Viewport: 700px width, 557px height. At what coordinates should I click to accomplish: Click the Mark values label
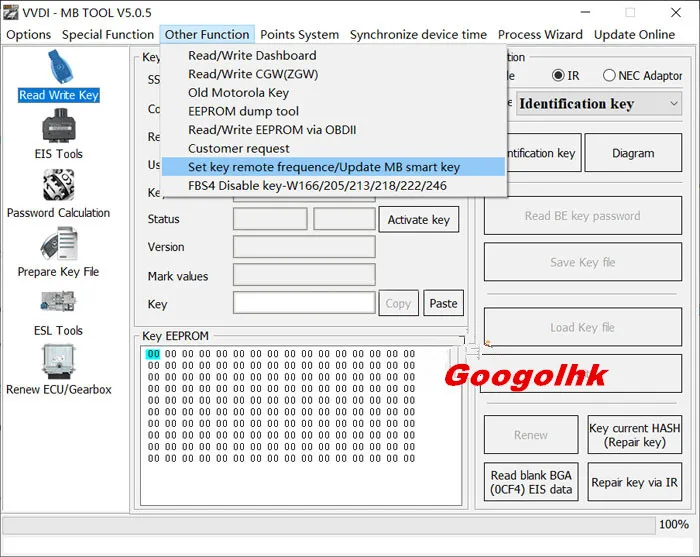178,276
